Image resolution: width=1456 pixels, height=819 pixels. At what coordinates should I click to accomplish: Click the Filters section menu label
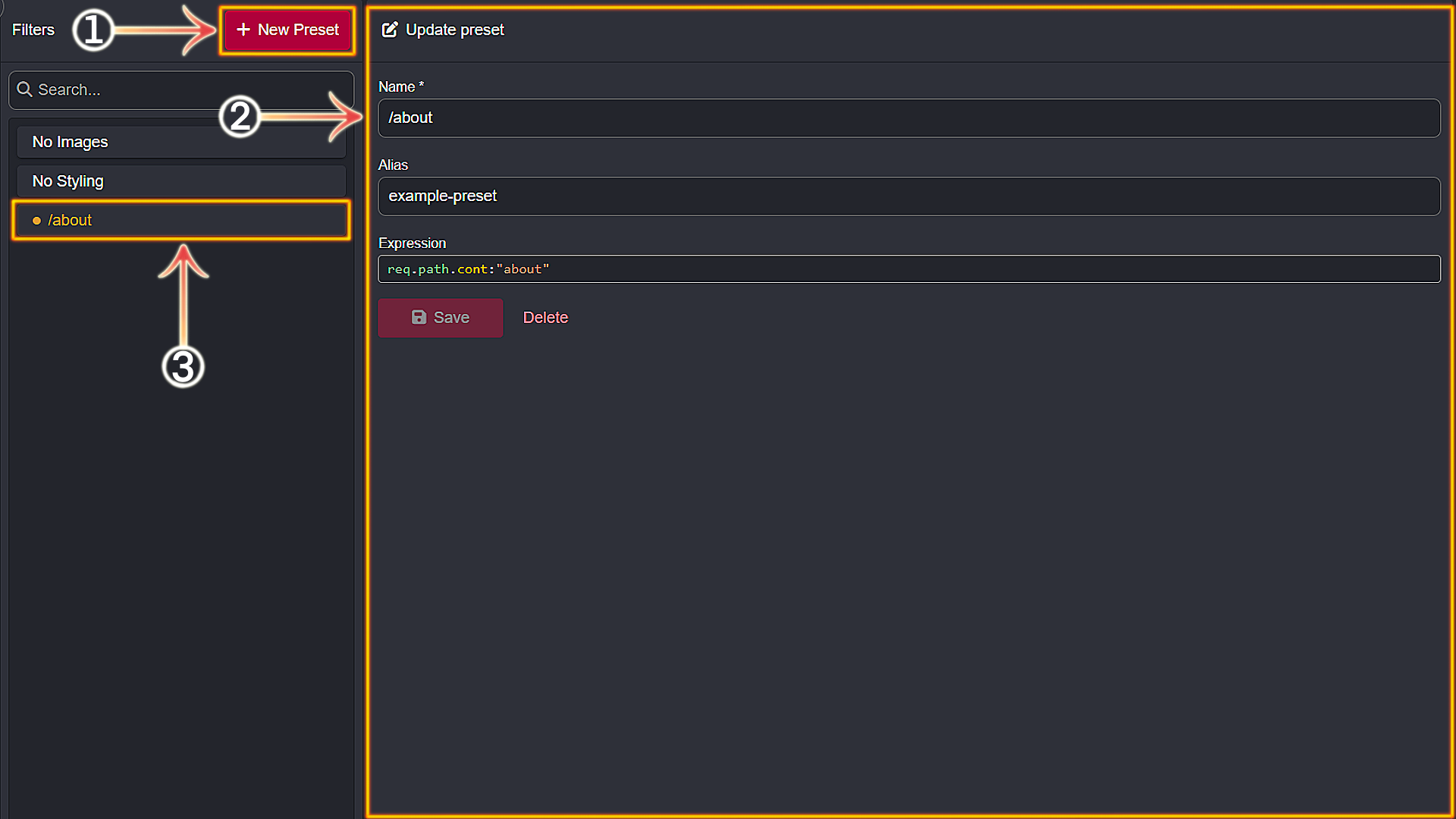(x=33, y=29)
